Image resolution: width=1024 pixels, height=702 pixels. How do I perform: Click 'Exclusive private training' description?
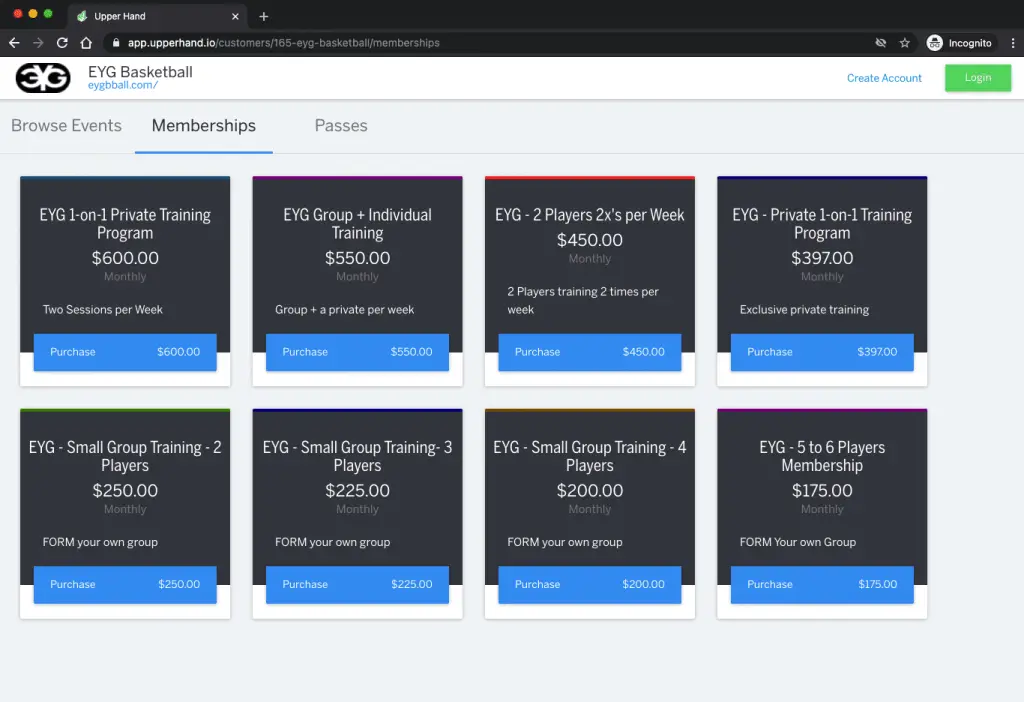tap(804, 310)
